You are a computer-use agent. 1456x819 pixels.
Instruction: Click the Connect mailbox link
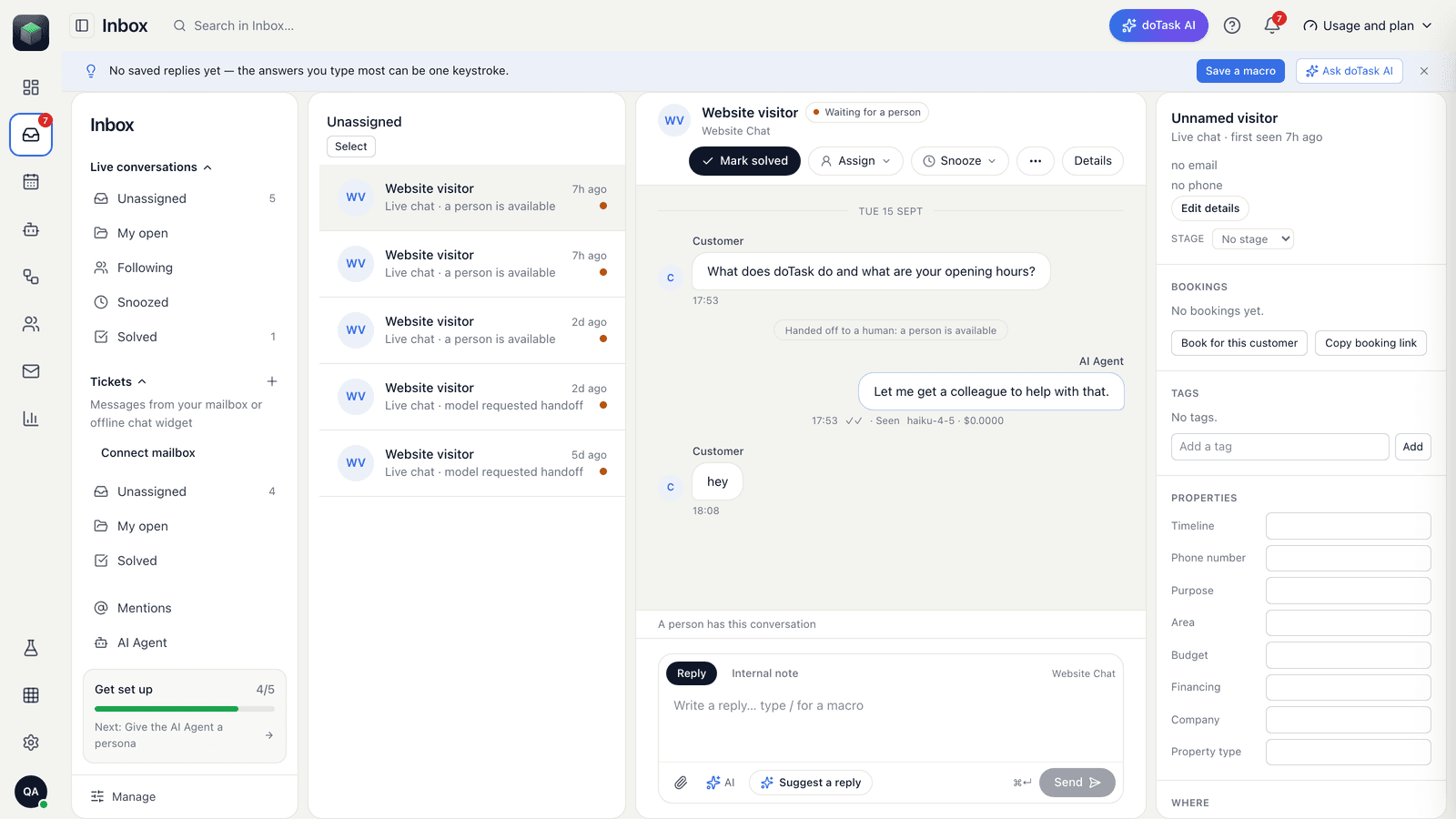[148, 453]
